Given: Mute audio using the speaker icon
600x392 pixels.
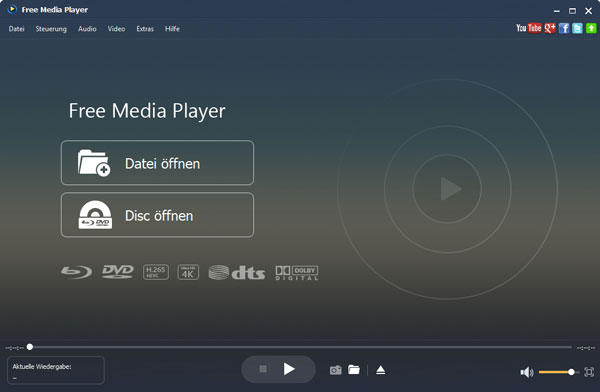Looking at the screenshot, I should tap(527, 372).
